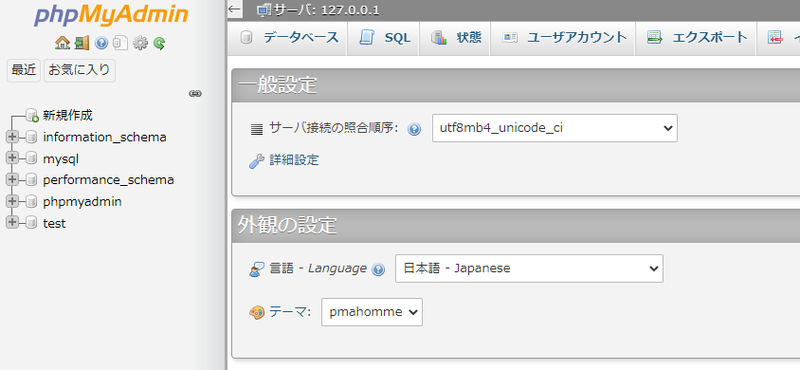The image size is (800, 370).
Task: Open the 詳細設定 link
Action: (294, 160)
